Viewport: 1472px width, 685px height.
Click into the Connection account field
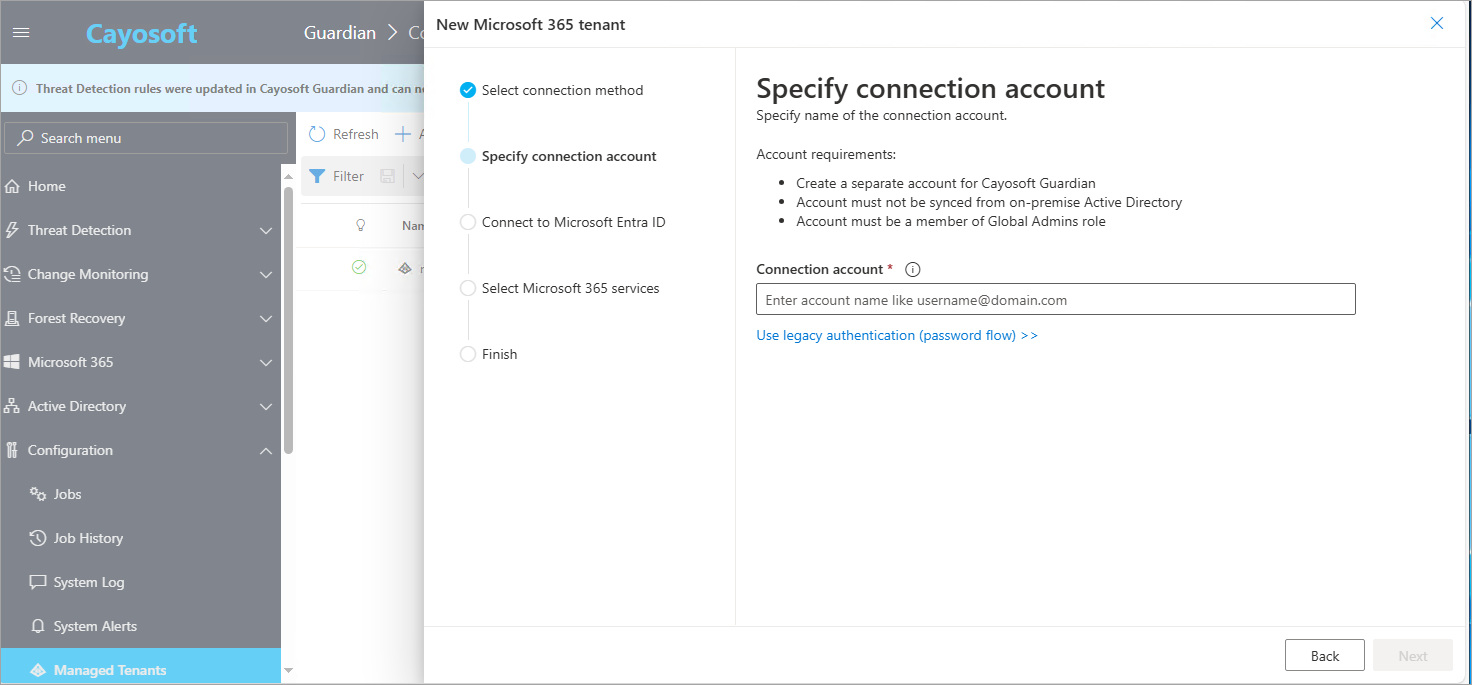(x=1056, y=299)
